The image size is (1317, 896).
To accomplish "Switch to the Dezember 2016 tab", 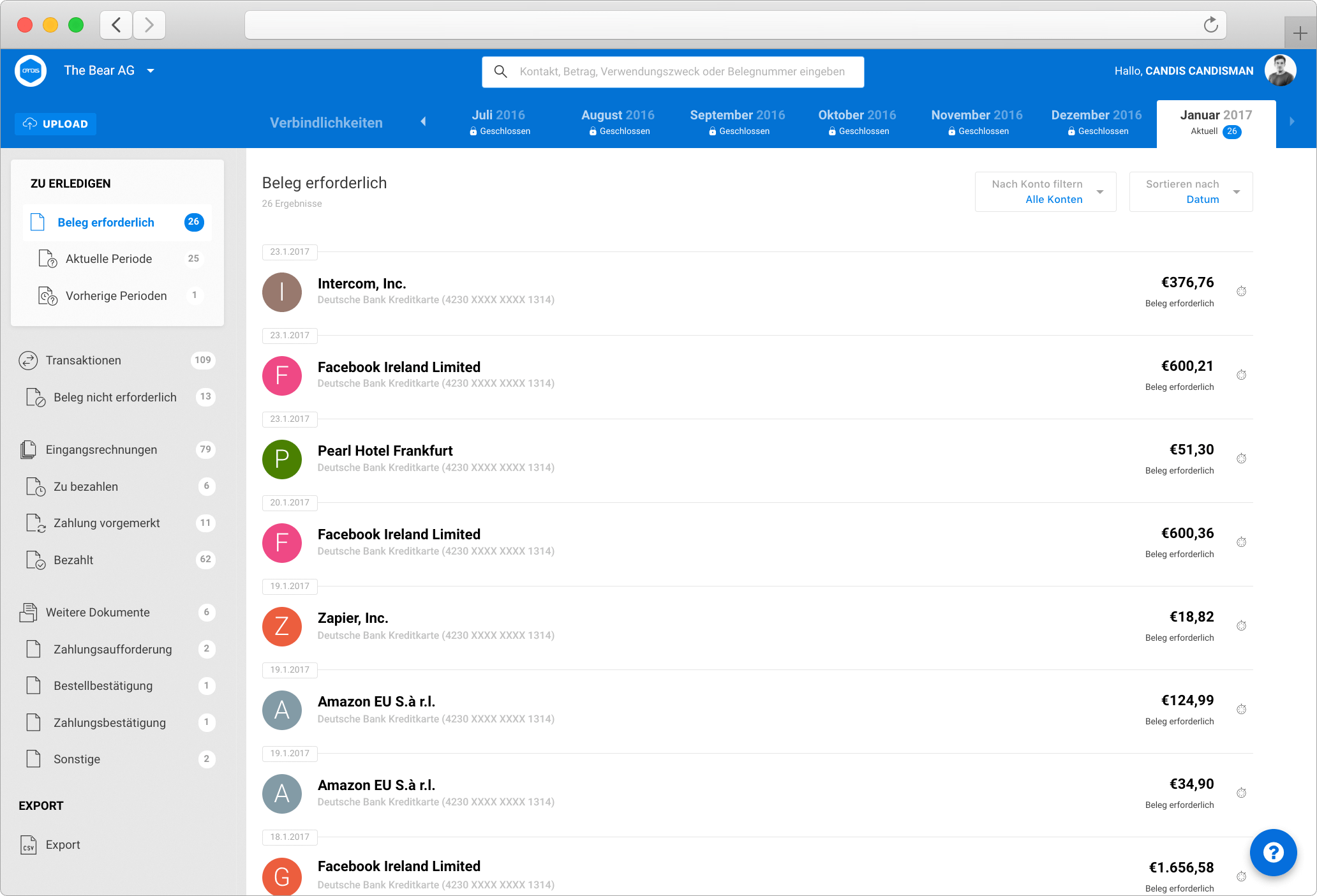I will [1096, 123].
